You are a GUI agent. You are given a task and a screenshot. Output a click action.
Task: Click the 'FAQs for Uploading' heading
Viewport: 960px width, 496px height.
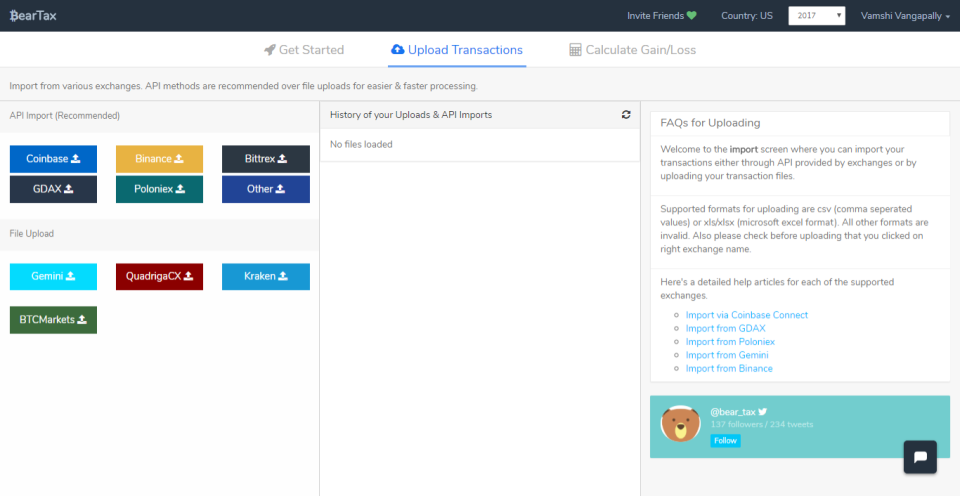(710, 123)
